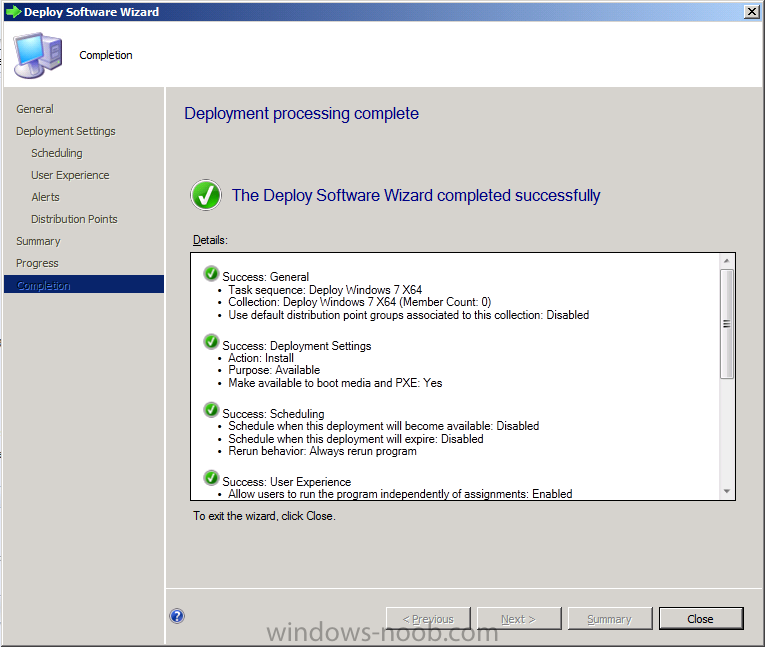Image resolution: width=765 pixels, height=647 pixels.
Task: Go to the Summary step in the sidebar
Action: point(38,241)
